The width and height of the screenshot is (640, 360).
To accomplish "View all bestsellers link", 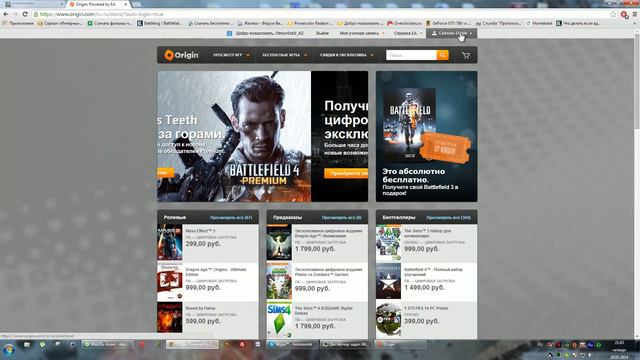I will [x=449, y=218].
